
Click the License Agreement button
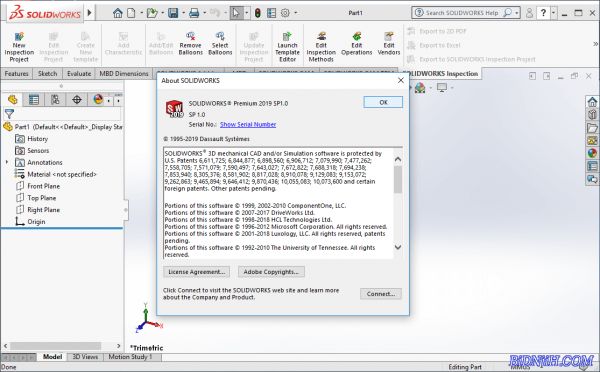pyautogui.click(x=197, y=272)
